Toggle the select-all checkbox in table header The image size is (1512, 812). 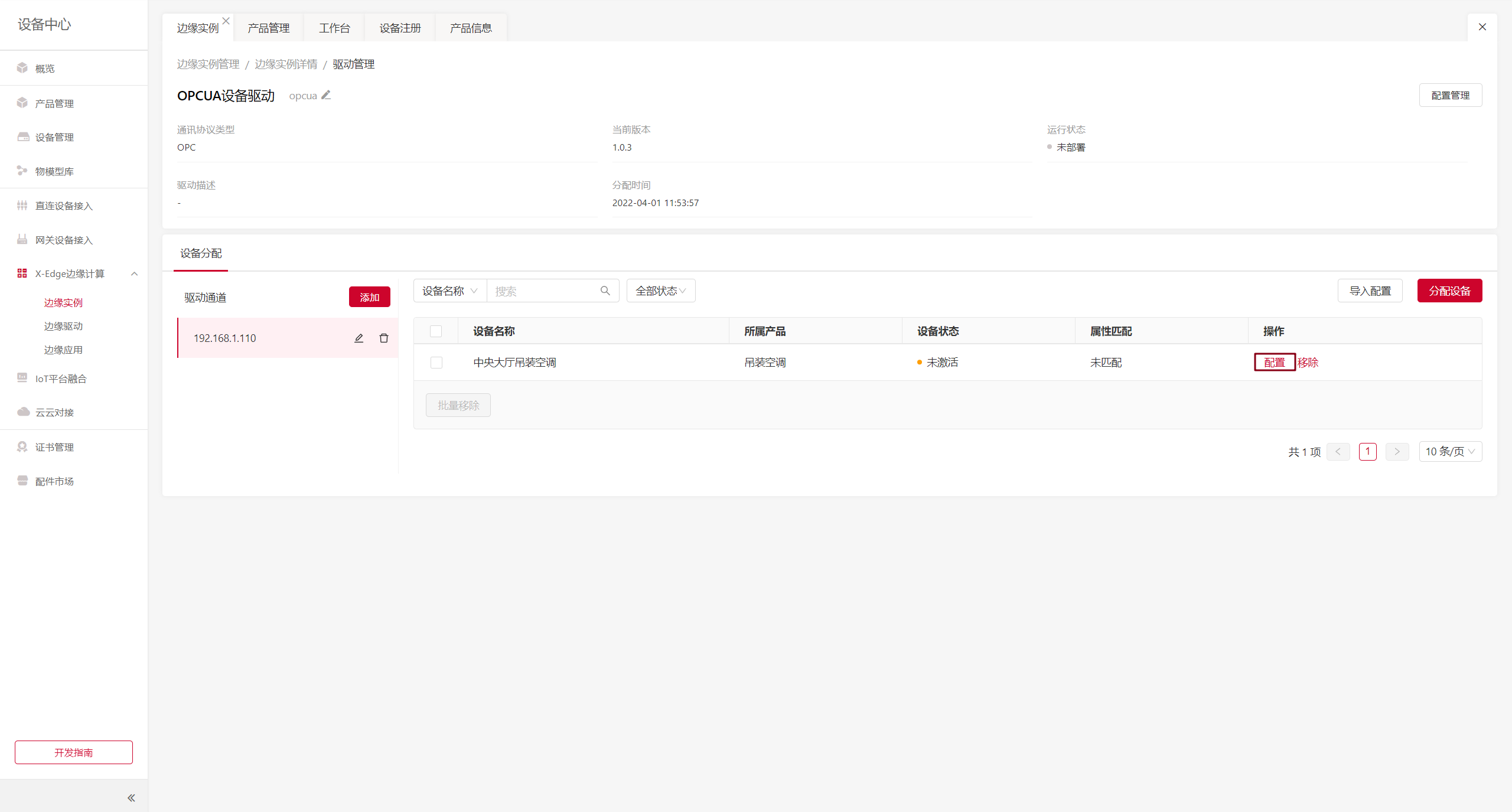coord(436,331)
